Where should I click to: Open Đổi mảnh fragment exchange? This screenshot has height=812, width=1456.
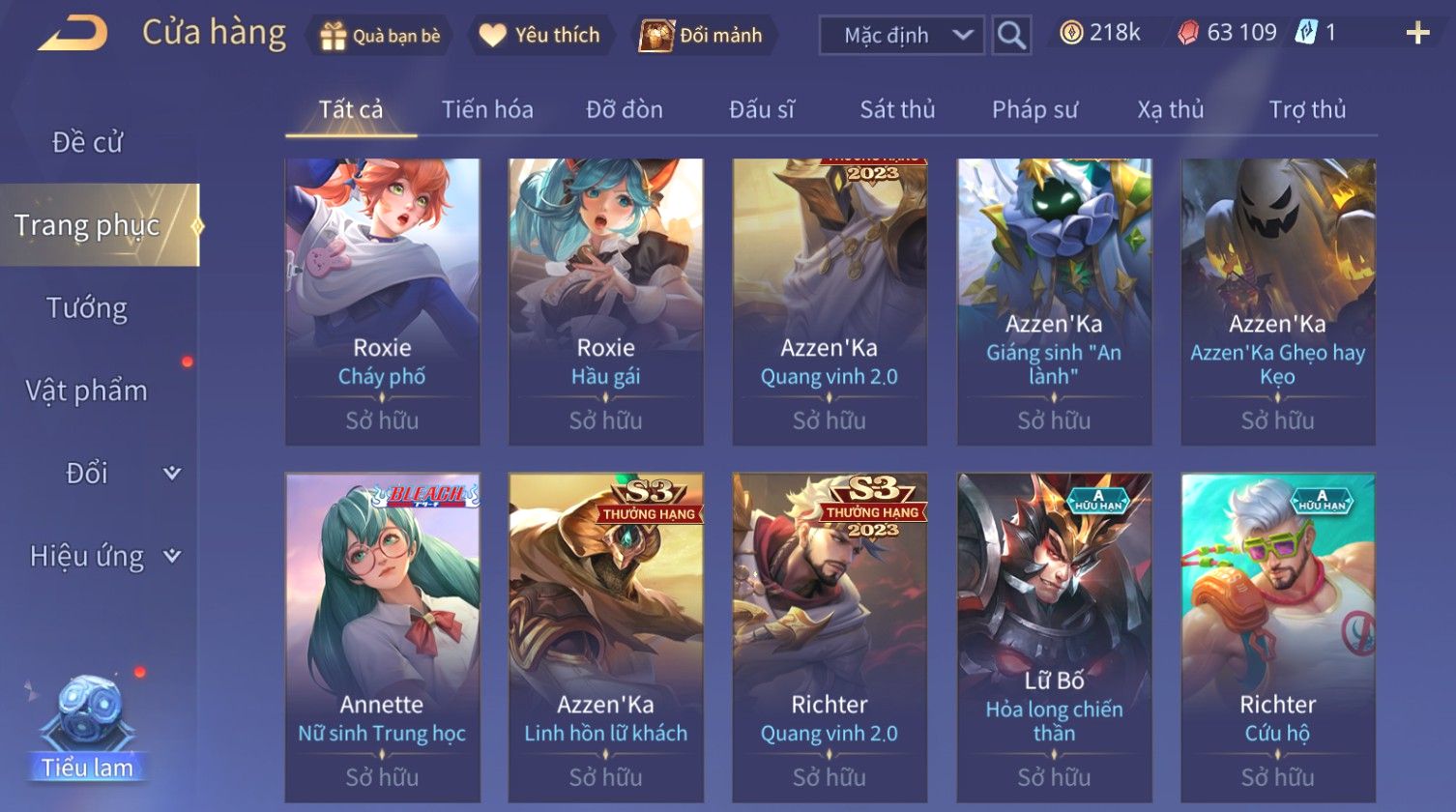tap(703, 36)
